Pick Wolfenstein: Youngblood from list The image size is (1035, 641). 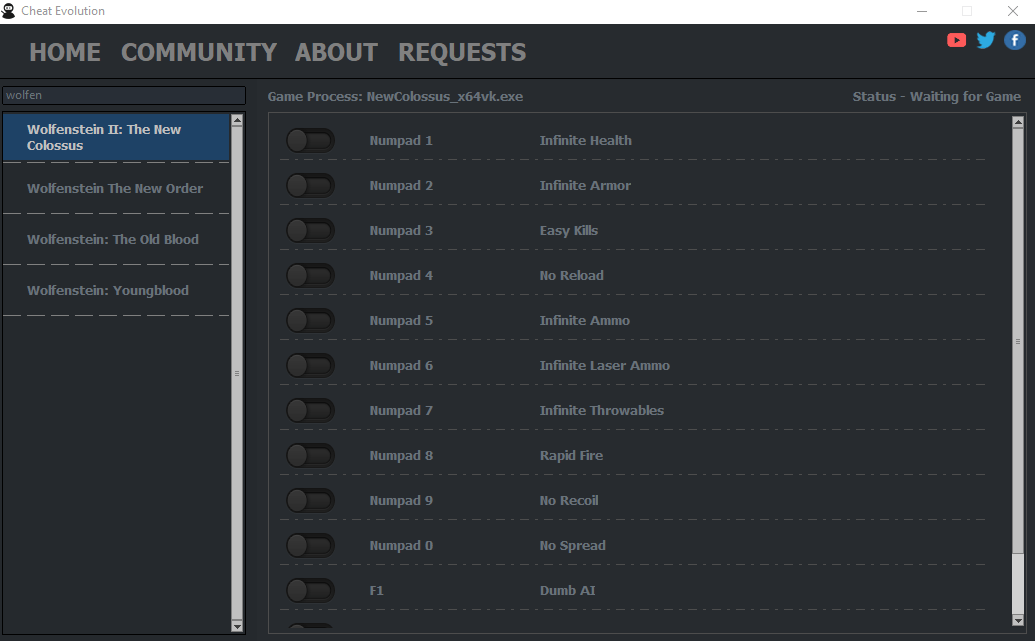pos(116,290)
